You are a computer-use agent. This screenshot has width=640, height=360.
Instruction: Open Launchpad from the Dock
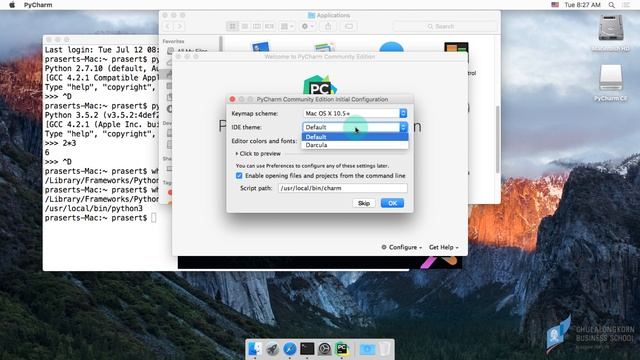pyautogui.click(x=272, y=349)
